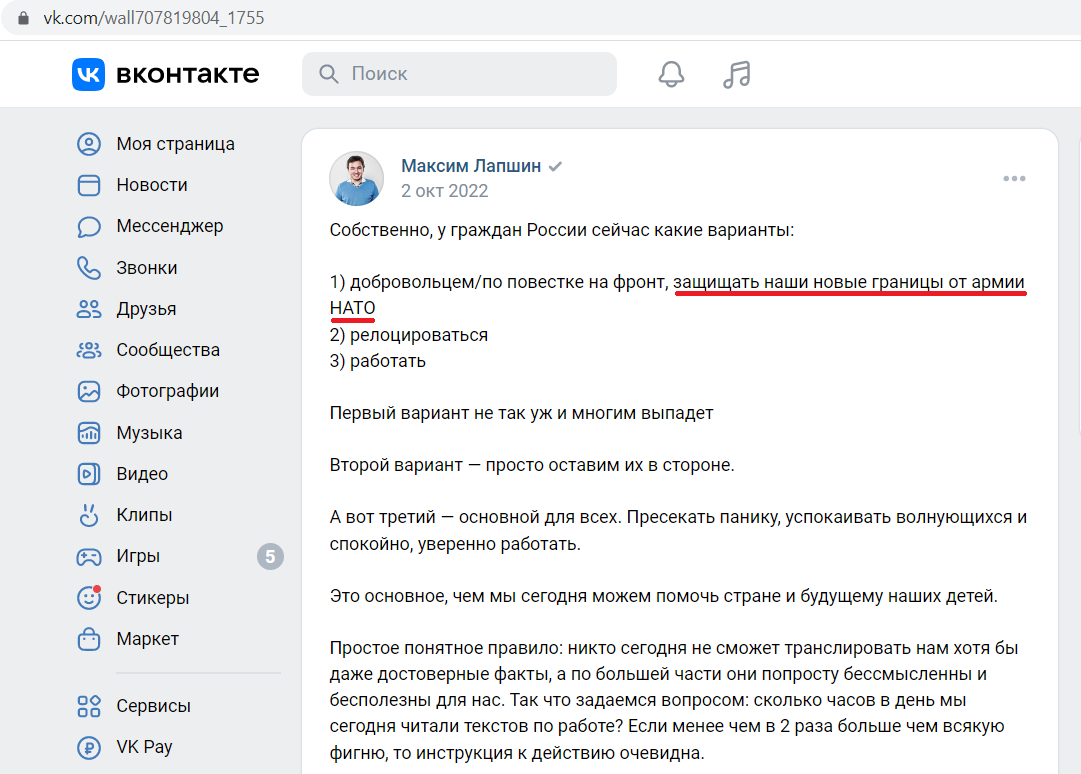Click the Стикеры smiley icon

pyautogui.click(x=89, y=598)
